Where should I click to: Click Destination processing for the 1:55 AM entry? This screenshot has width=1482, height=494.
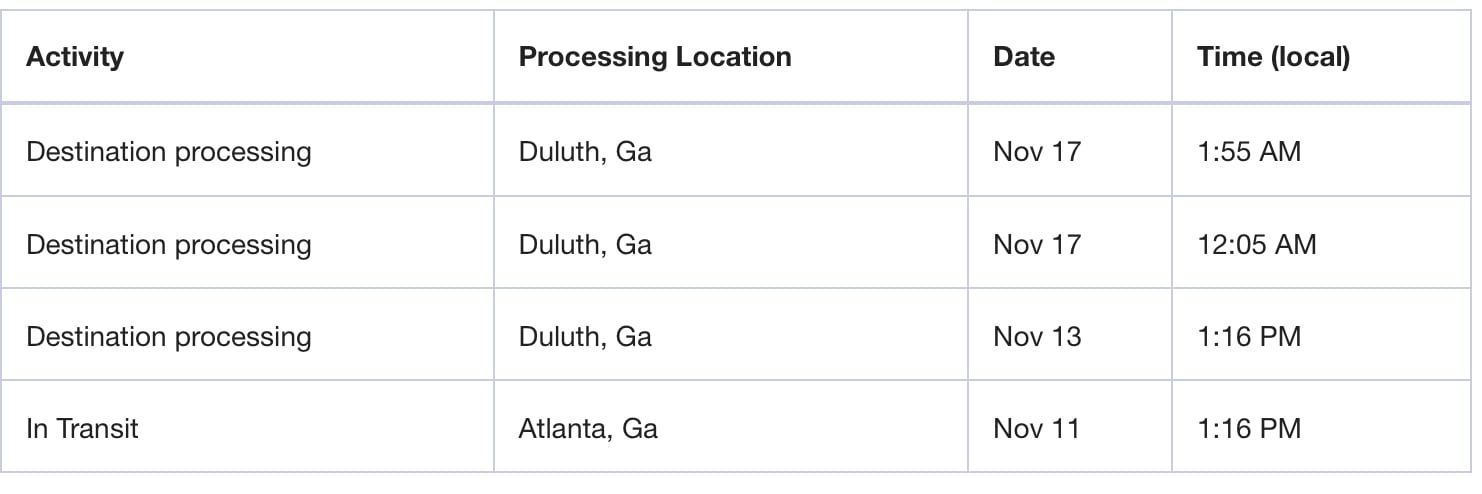point(169,152)
